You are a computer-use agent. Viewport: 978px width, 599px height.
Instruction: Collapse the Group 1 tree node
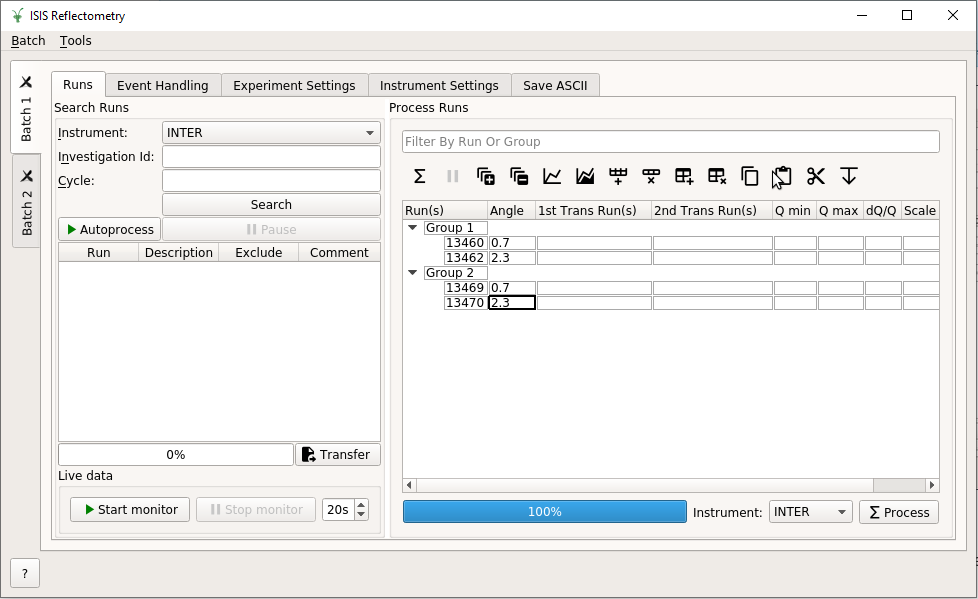point(413,228)
